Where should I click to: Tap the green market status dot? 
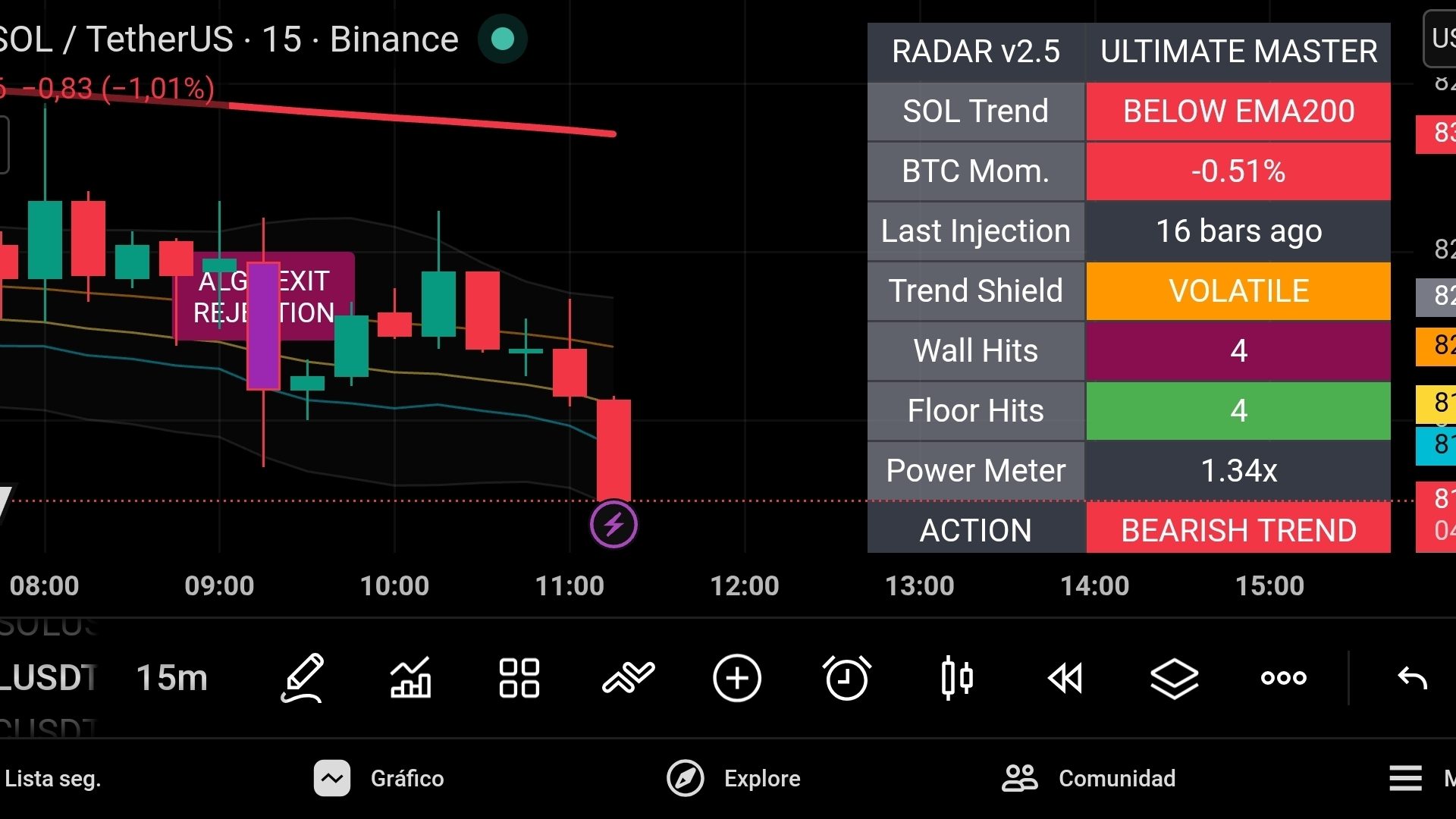pos(503,39)
